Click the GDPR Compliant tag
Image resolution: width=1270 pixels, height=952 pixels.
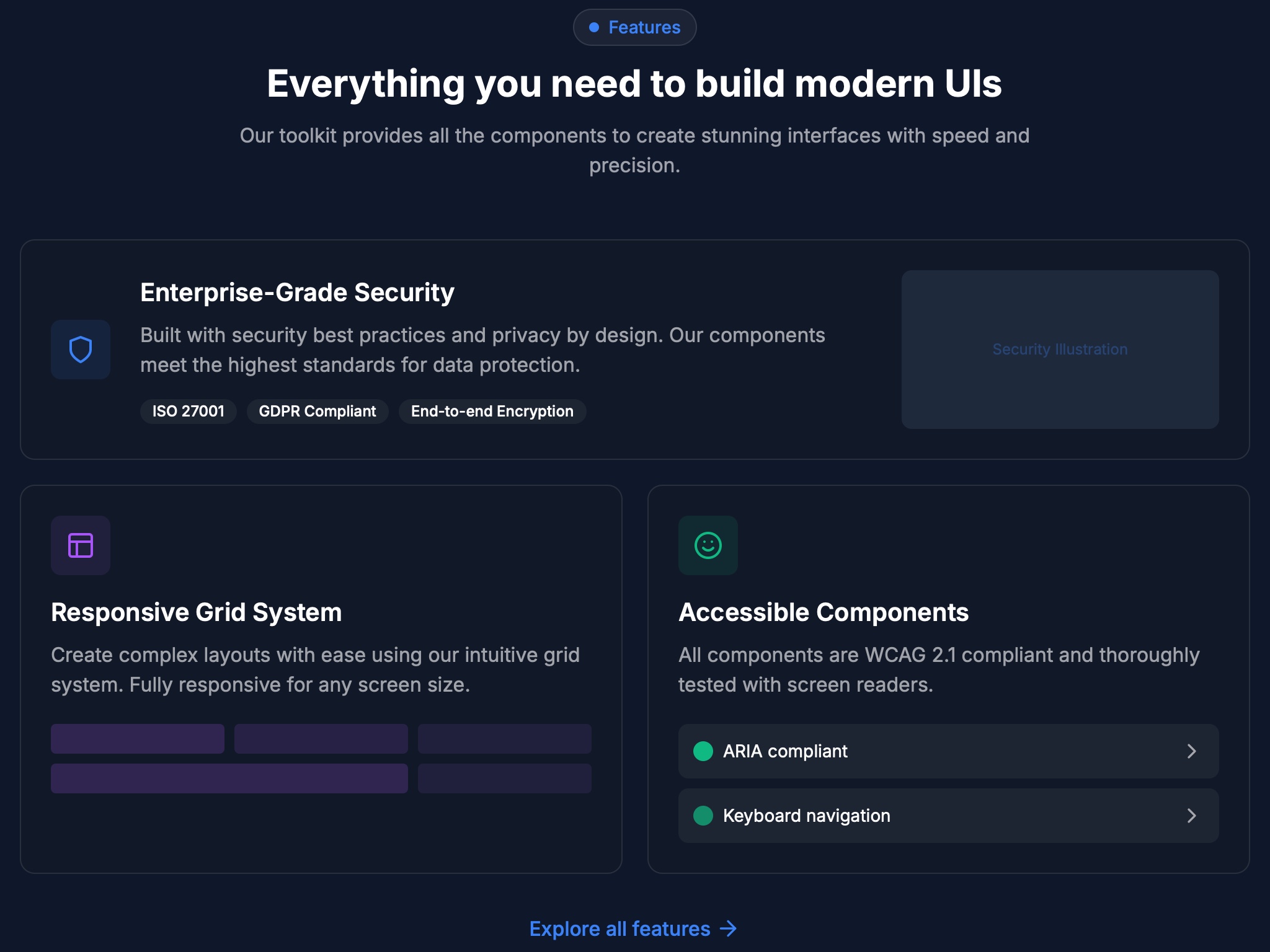(x=317, y=411)
